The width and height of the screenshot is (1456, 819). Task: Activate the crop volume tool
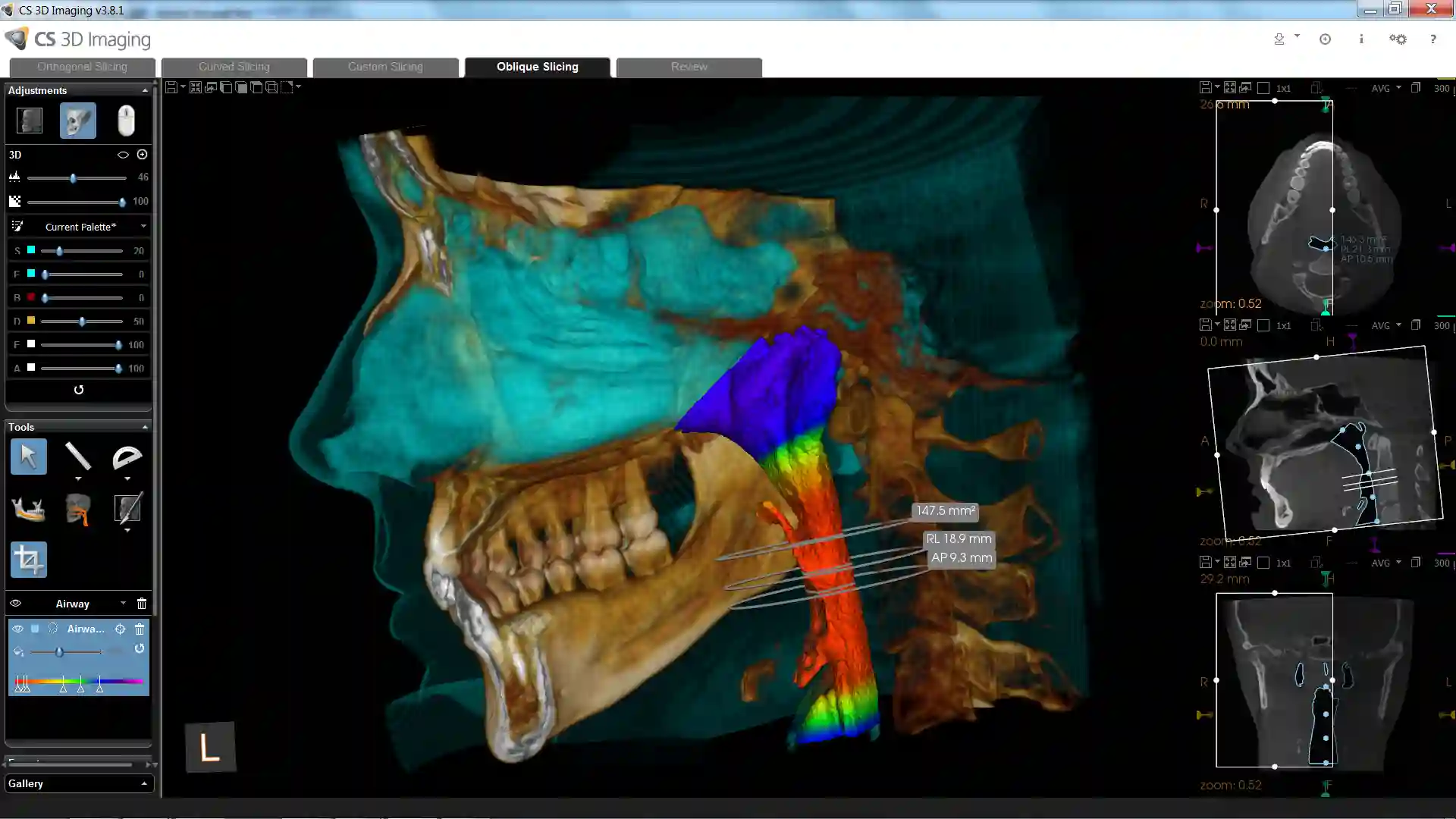click(x=29, y=560)
